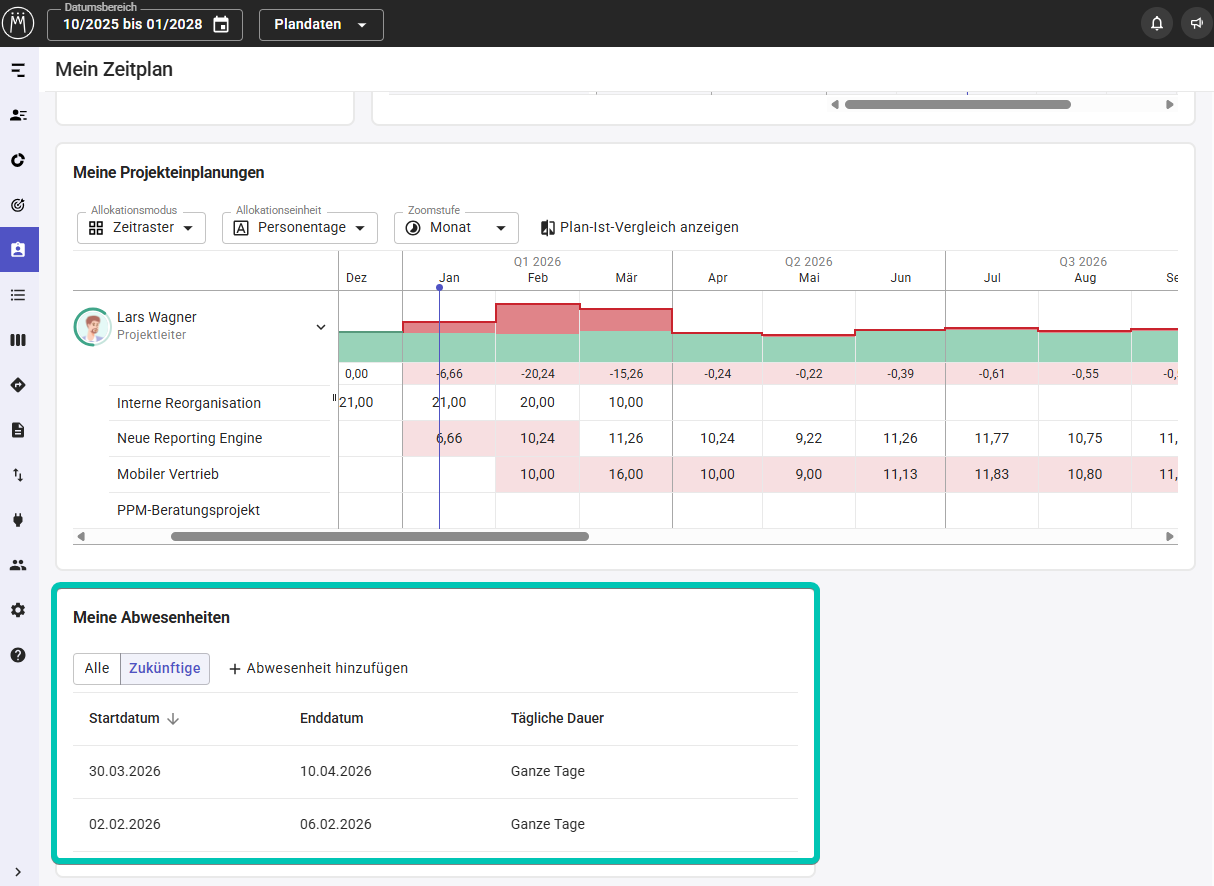
Task: Click the calendar icon in date range
Action: [221, 25]
